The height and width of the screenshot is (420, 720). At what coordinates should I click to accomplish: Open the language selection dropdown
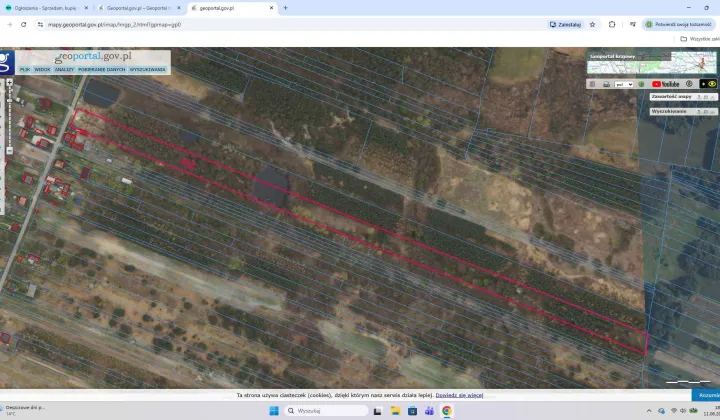click(624, 84)
